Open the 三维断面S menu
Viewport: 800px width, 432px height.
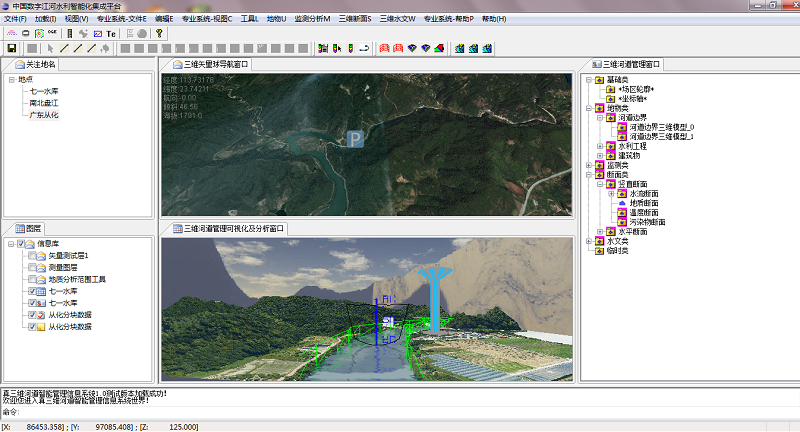click(x=355, y=19)
